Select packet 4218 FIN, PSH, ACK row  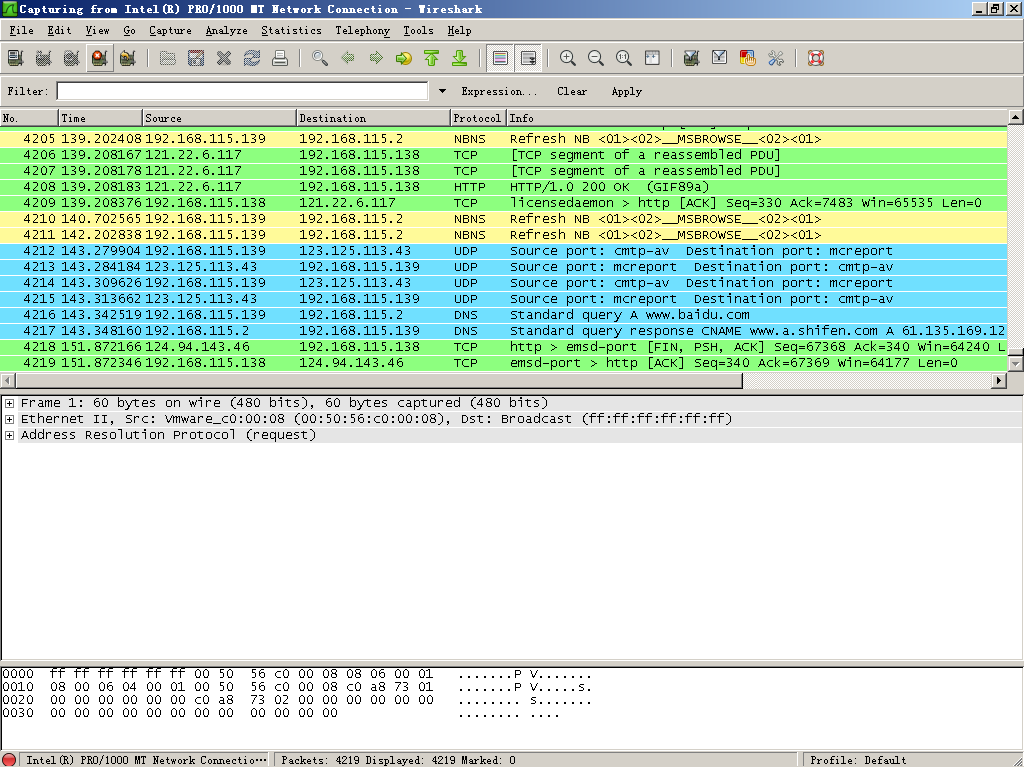coord(504,347)
